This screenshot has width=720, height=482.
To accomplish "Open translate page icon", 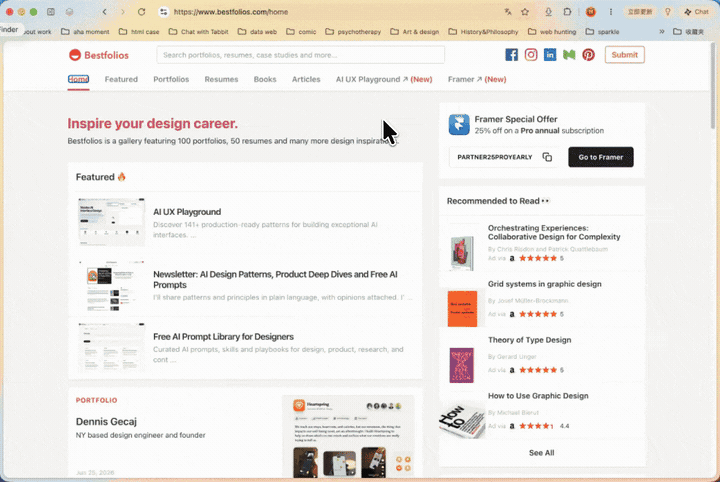I will [507, 12].
